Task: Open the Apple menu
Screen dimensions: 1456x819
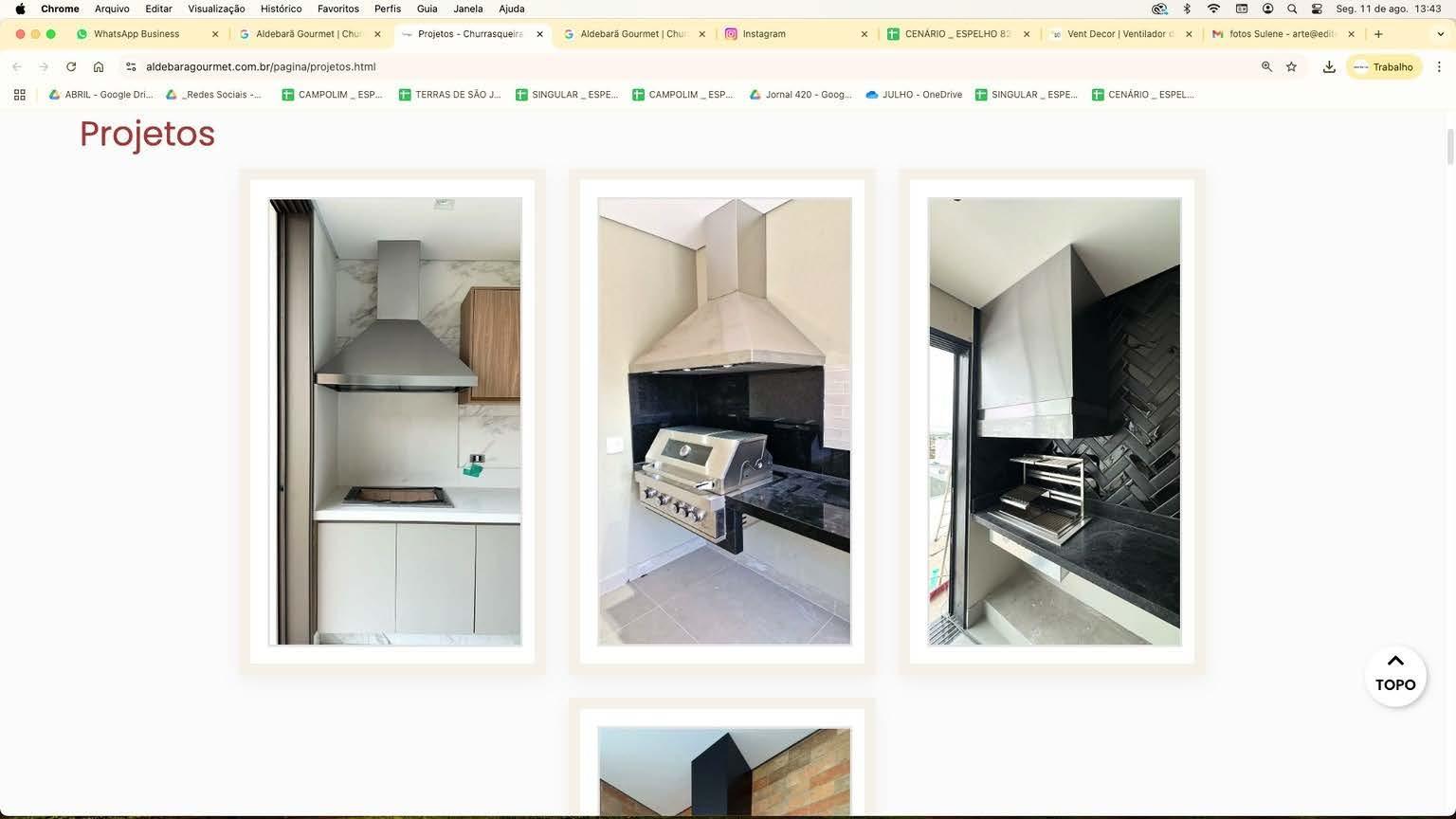Action: [x=20, y=9]
